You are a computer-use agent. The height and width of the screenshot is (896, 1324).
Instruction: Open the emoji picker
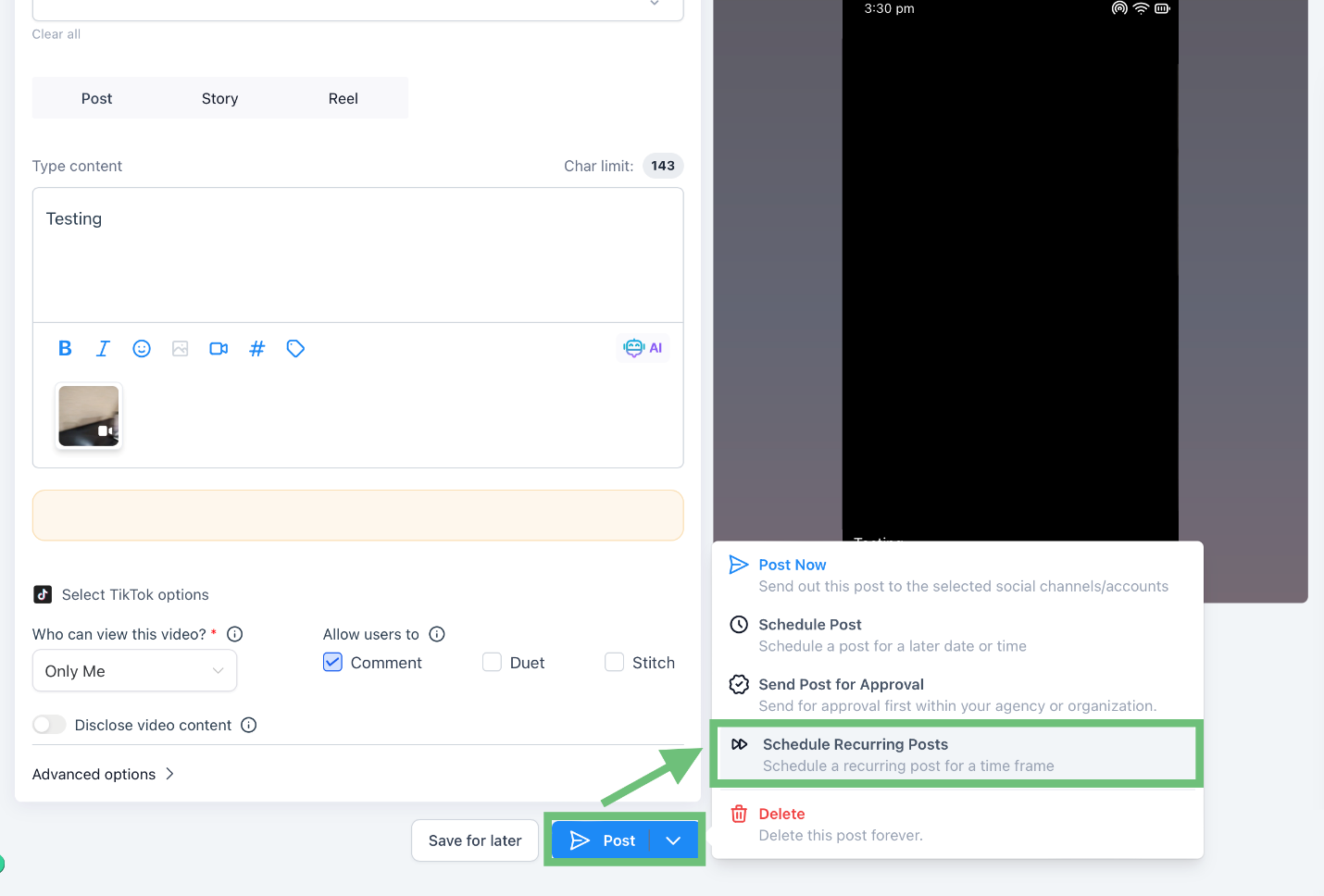coord(142,348)
